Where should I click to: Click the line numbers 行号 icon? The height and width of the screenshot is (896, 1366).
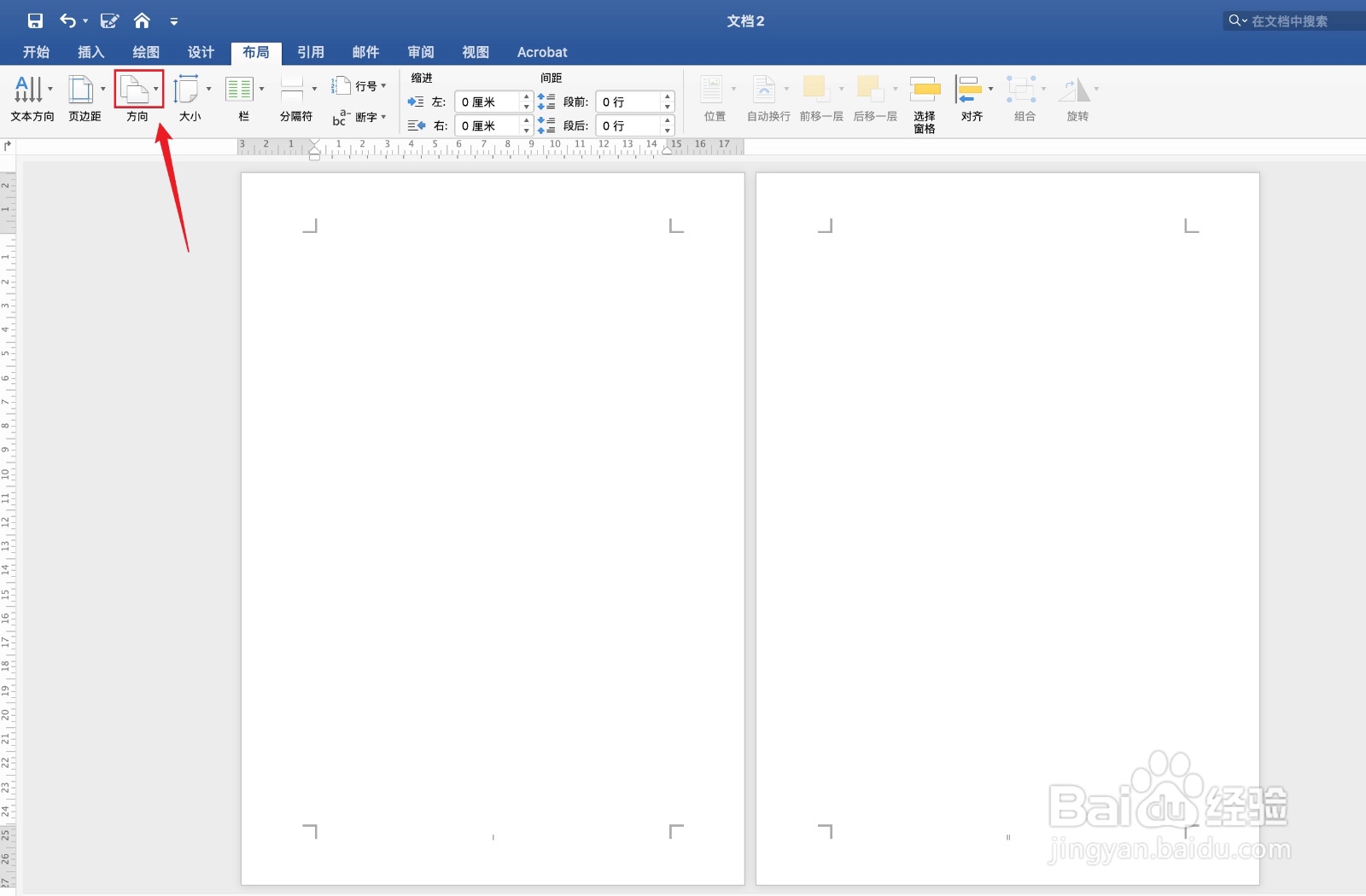pos(341,85)
